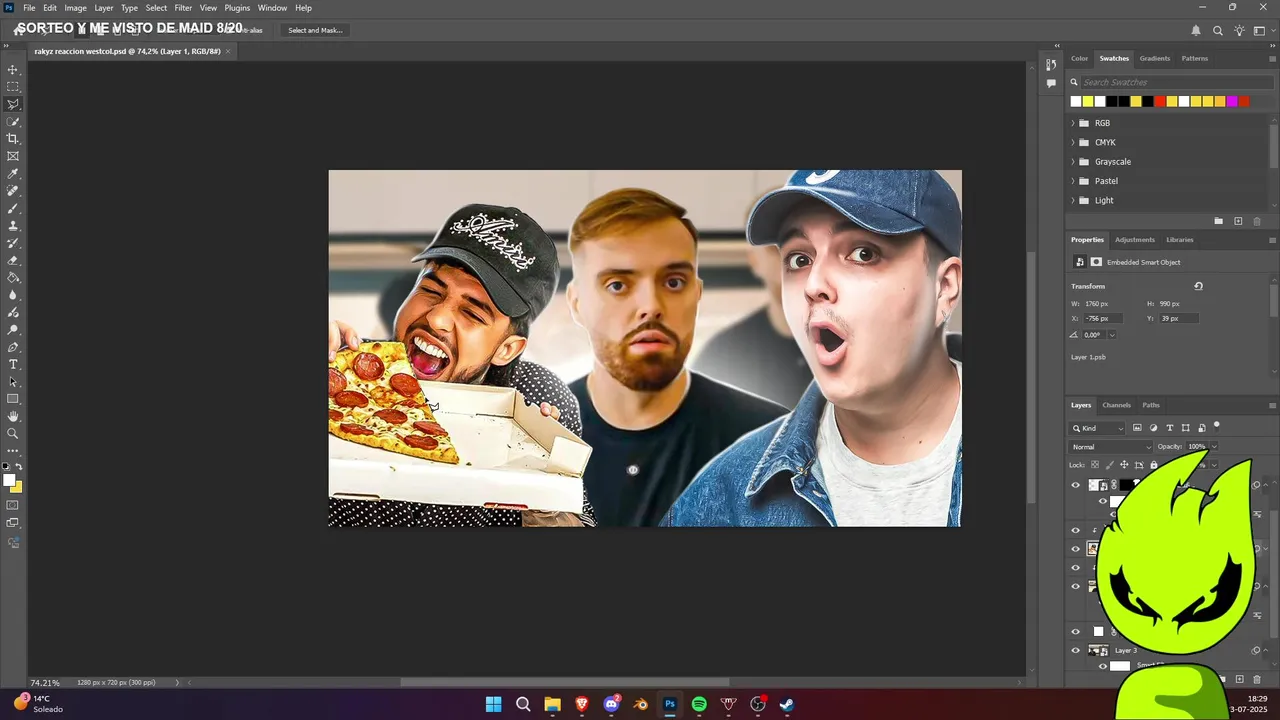This screenshot has width=1280, height=720.
Task: Select the Rectangular Marquee tool
Action: [13, 87]
